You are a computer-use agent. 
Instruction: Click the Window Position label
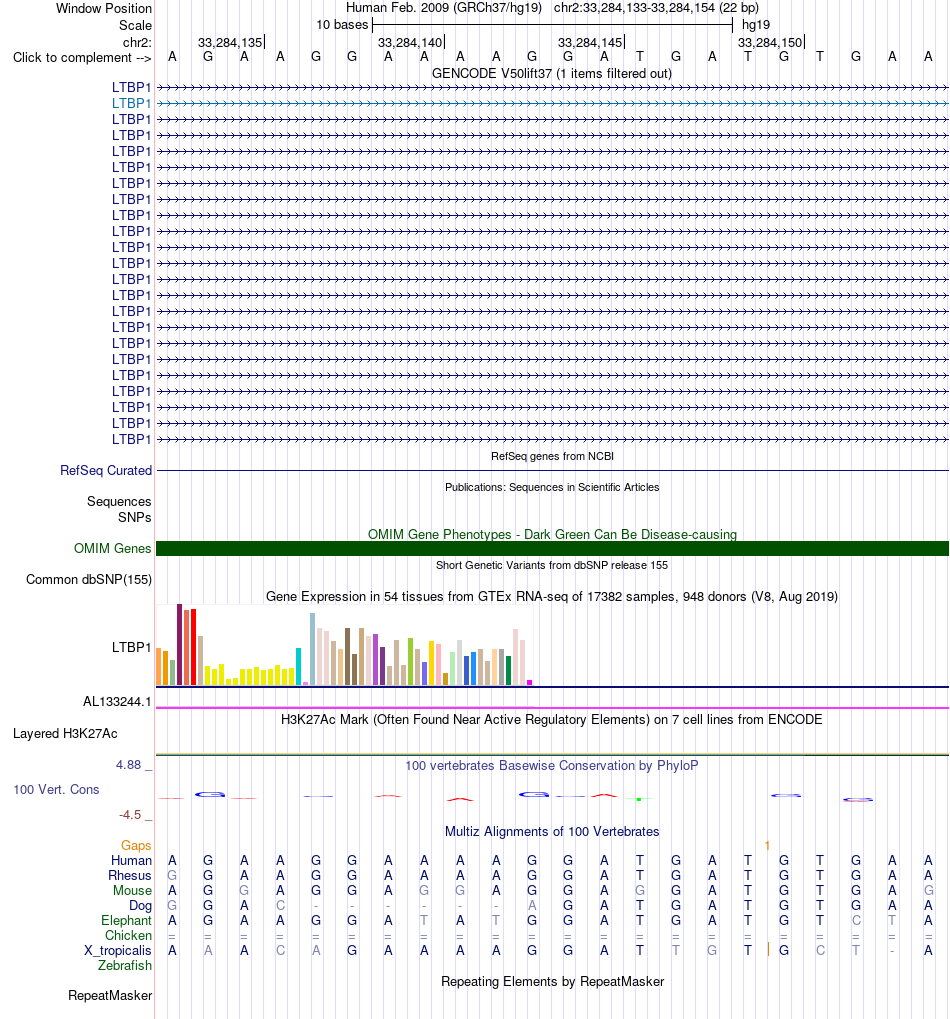(x=104, y=8)
